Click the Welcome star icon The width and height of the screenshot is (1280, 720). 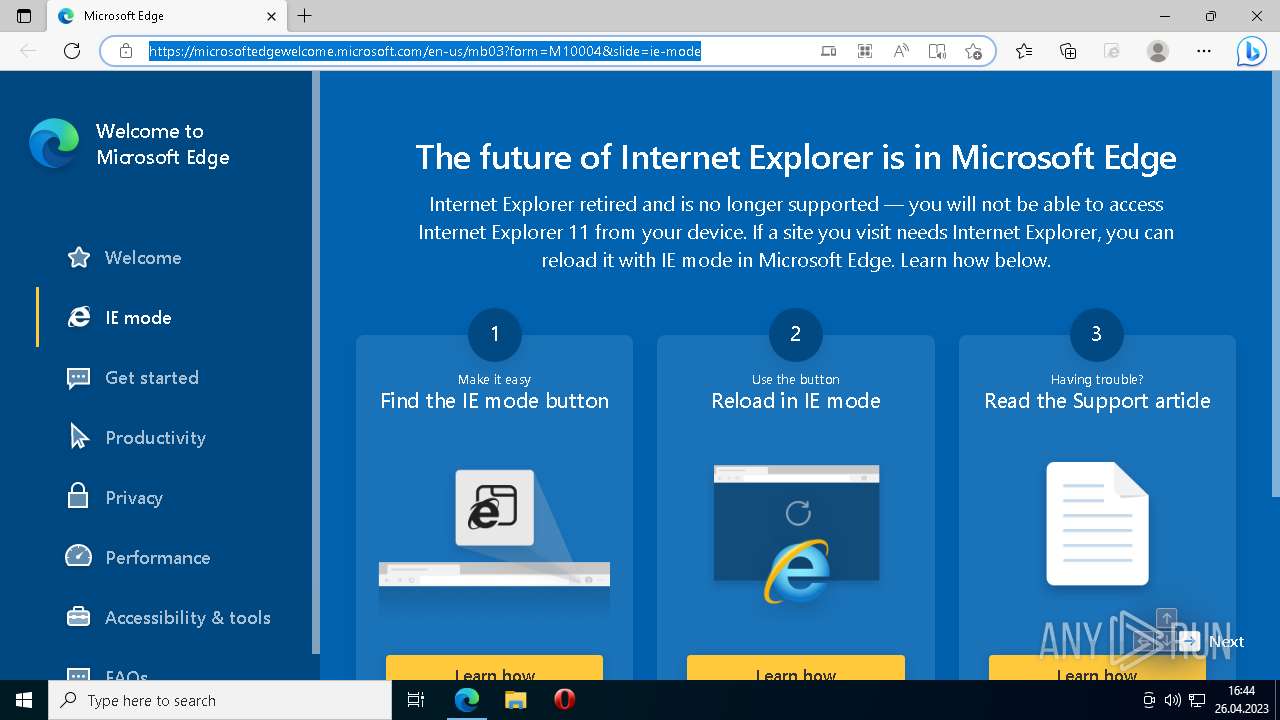point(79,258)
